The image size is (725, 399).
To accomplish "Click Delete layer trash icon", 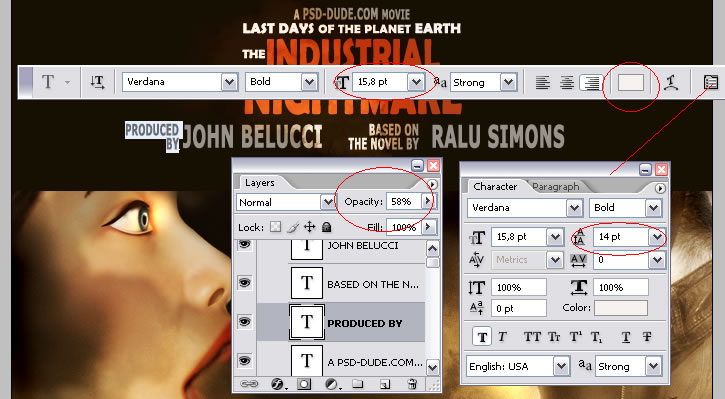I will tap(412, 384).
